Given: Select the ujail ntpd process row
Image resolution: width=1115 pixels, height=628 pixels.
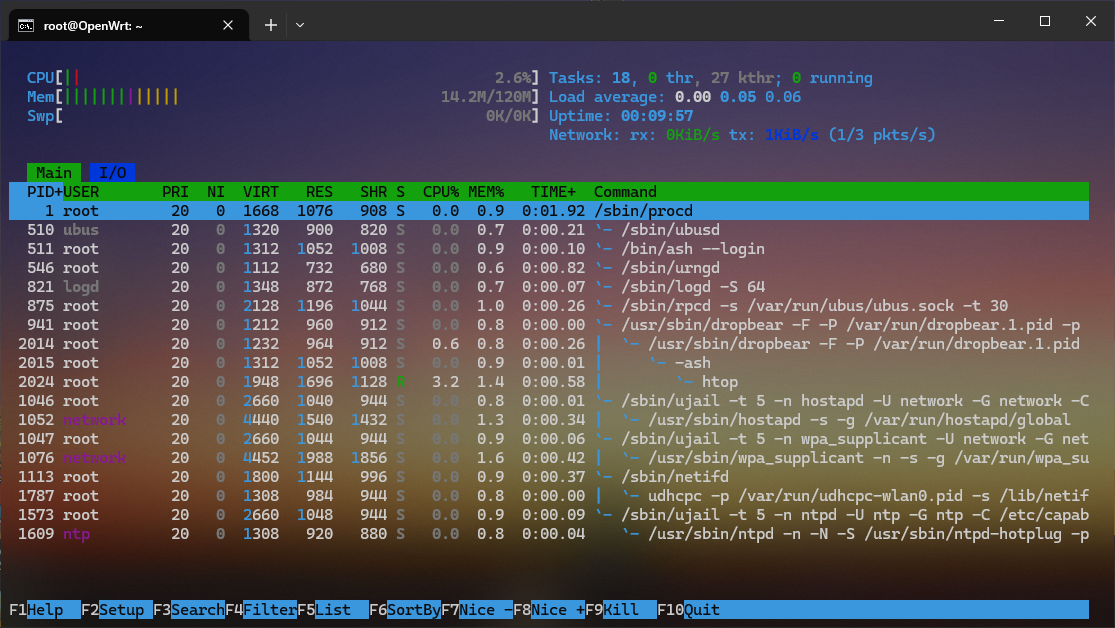Looking at the screenshot, I should [549, 516].
